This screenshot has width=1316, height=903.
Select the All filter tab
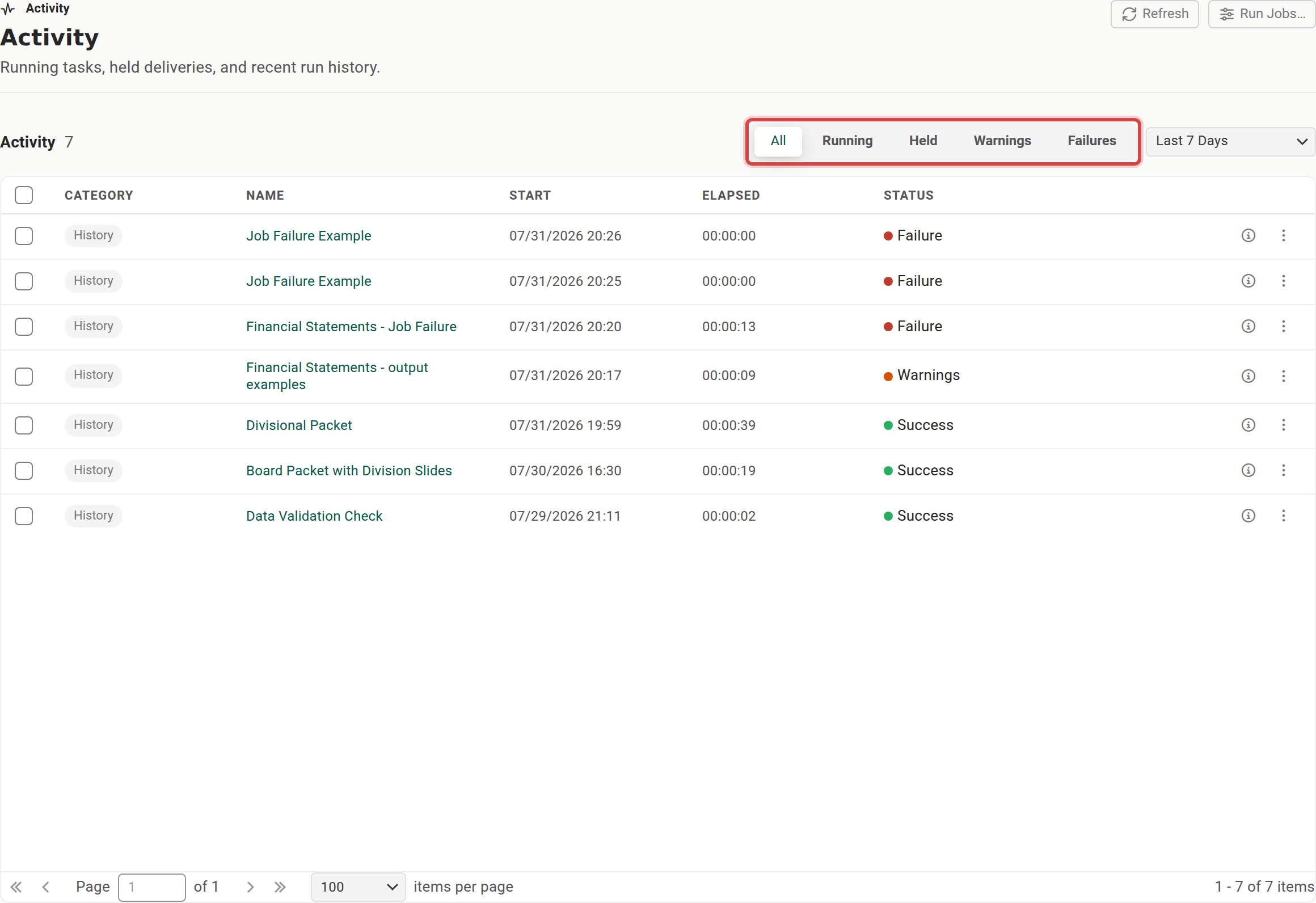(x=778, y=141)
